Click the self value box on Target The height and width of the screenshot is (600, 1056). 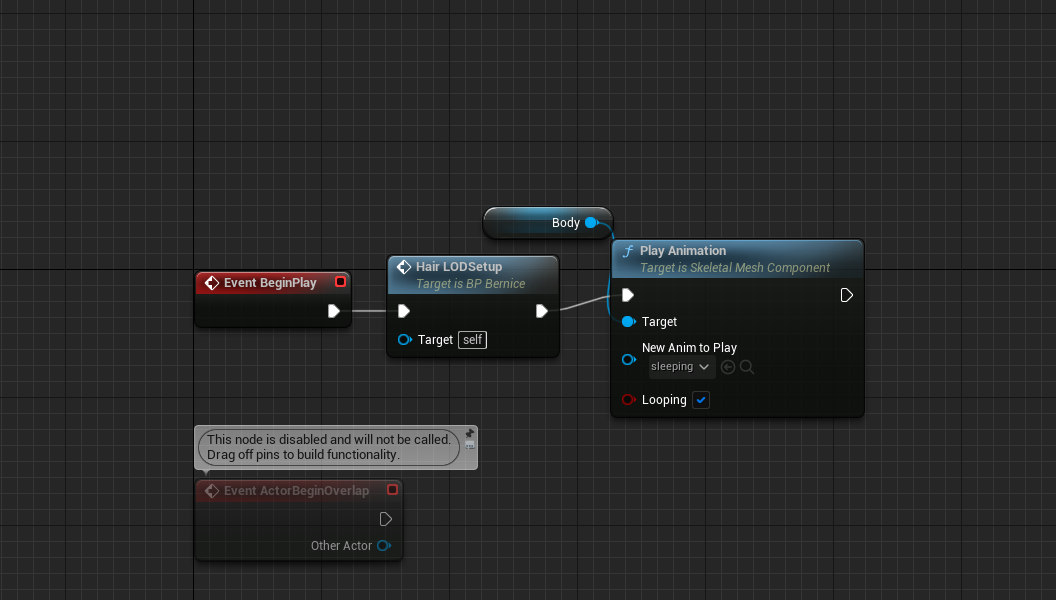click(x=472, y=339)
